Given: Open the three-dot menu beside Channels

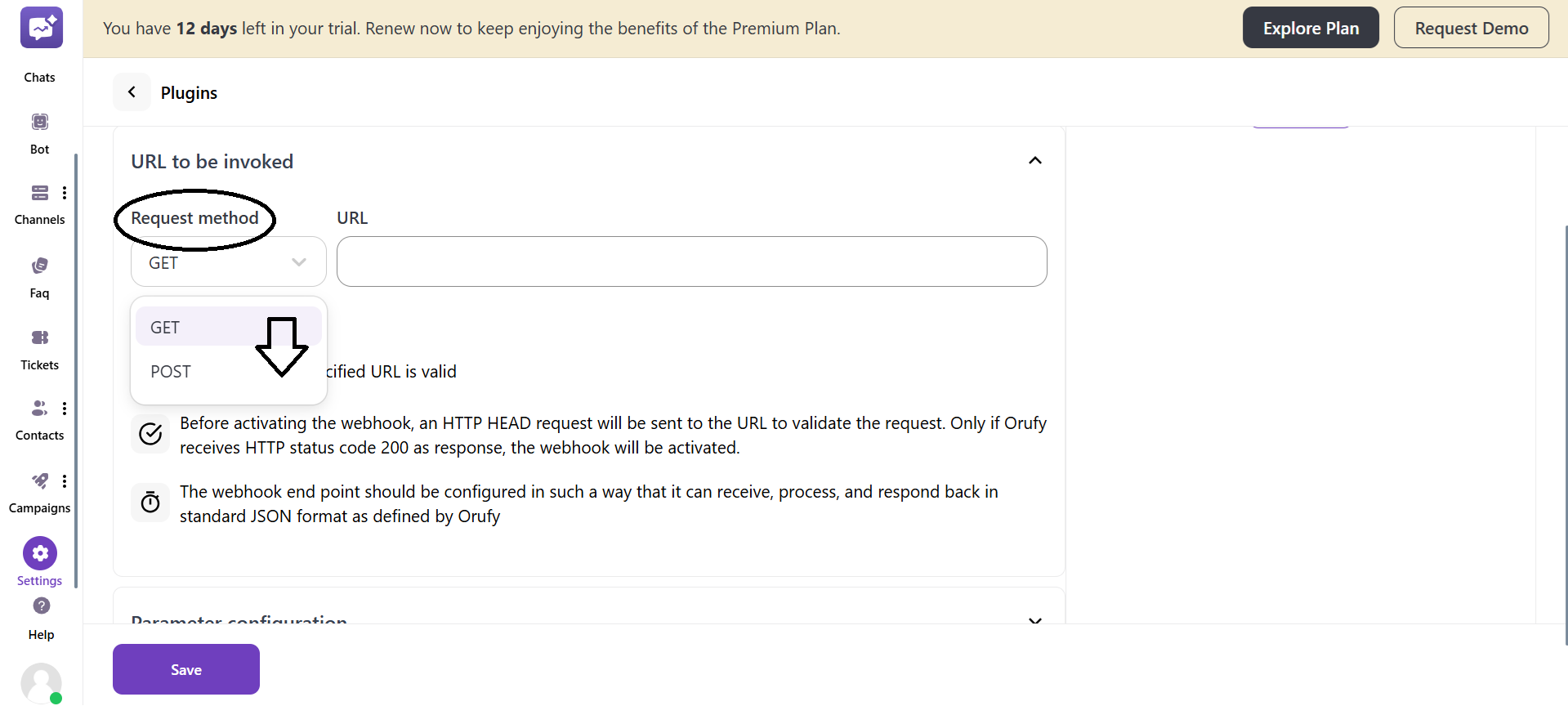Looking at the screenshot, I should click(65, 193).
